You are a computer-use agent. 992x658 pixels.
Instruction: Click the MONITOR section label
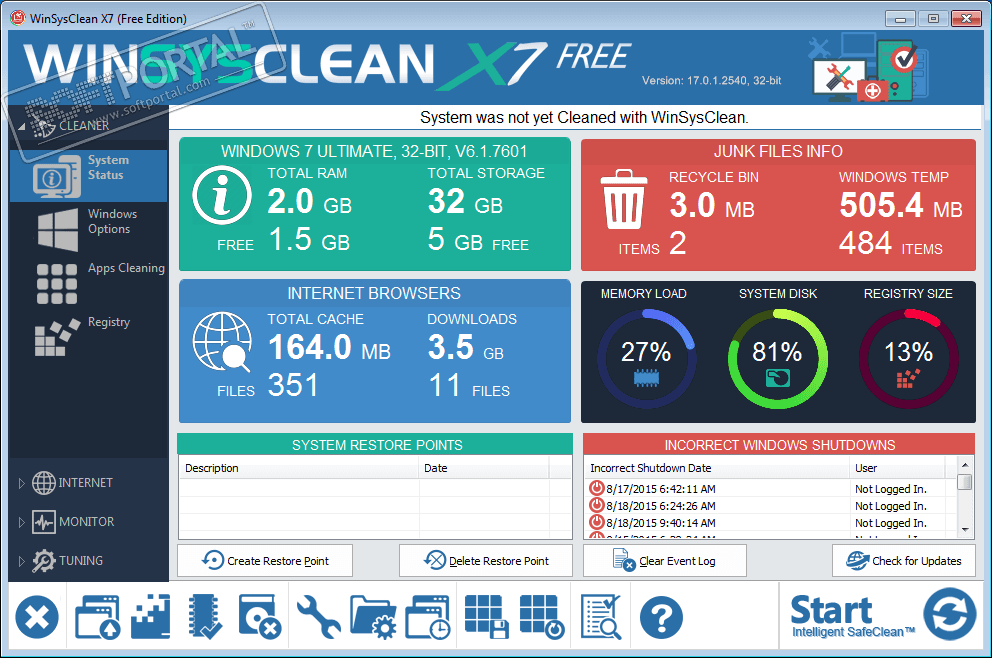tap(87, 522)
